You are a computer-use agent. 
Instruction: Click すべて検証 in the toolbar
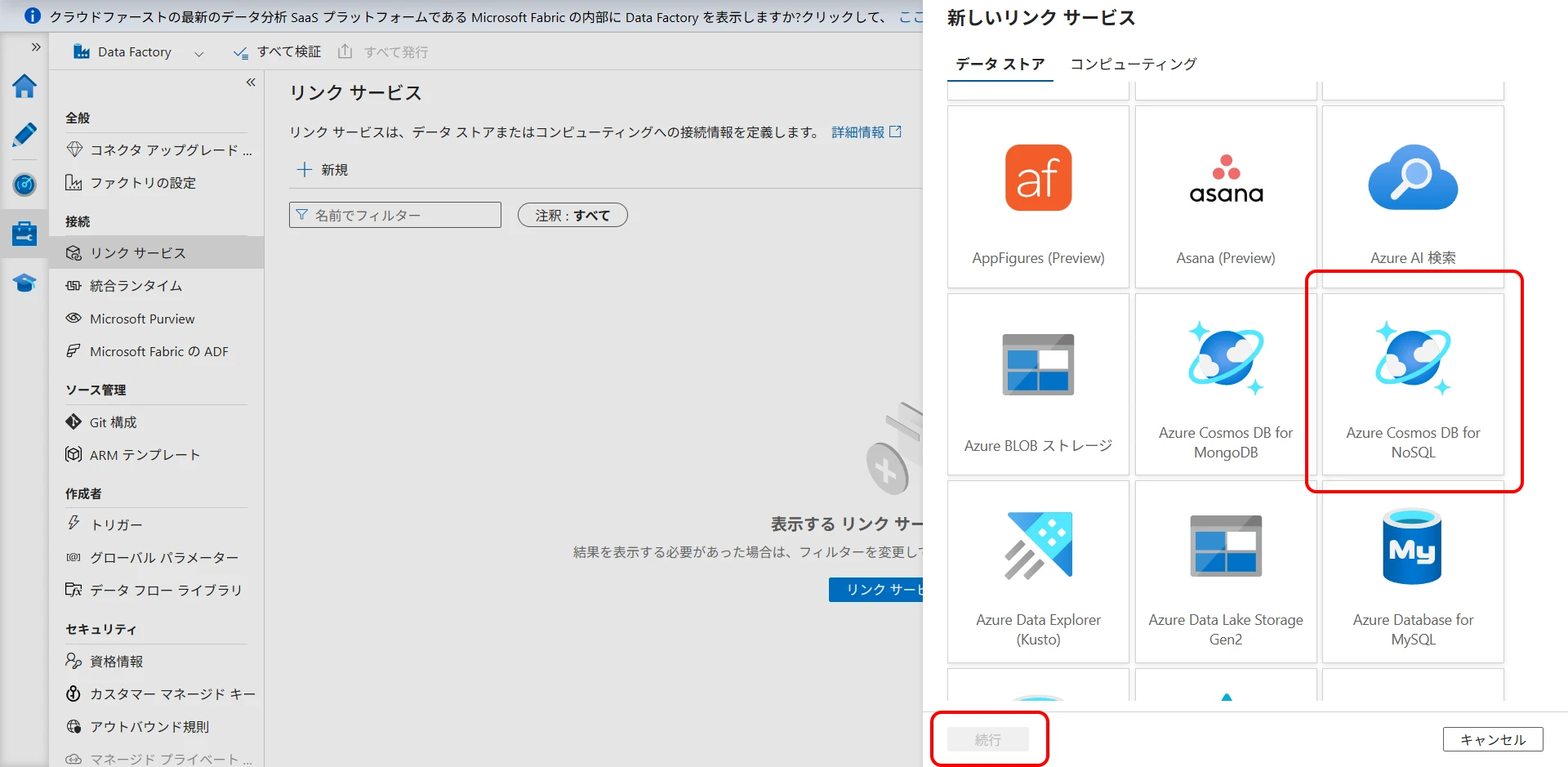[x=278, y=52]
